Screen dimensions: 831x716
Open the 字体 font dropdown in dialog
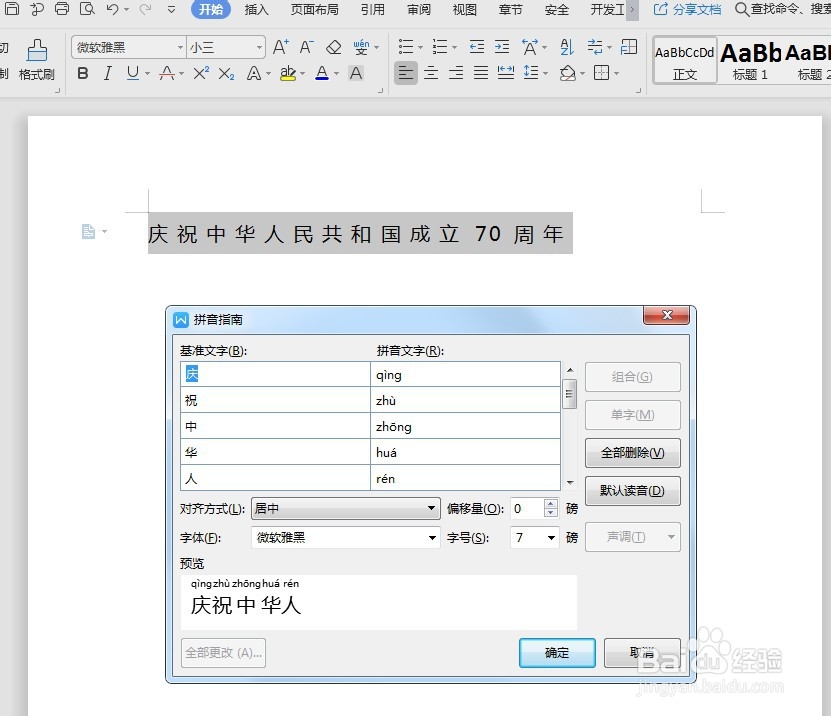tap(432, 537)
